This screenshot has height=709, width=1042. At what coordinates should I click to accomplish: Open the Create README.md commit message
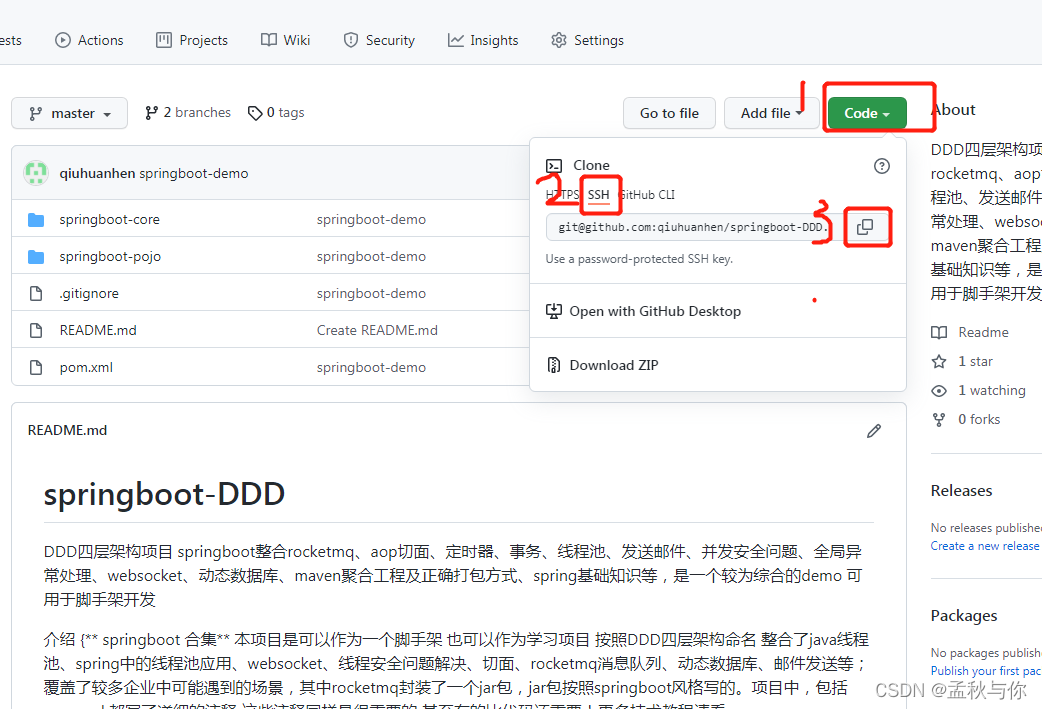pyautogui.click(x=377, y=330)
